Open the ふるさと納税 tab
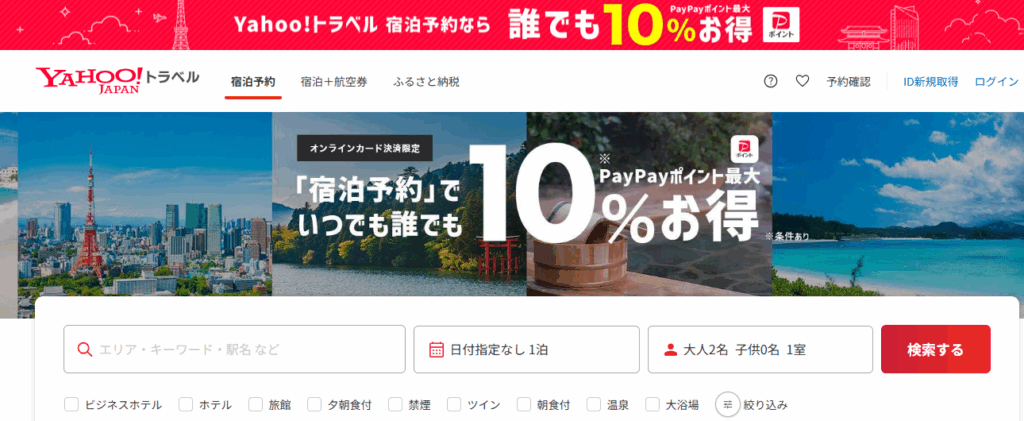1024x421 pixels. click(426, 82)
